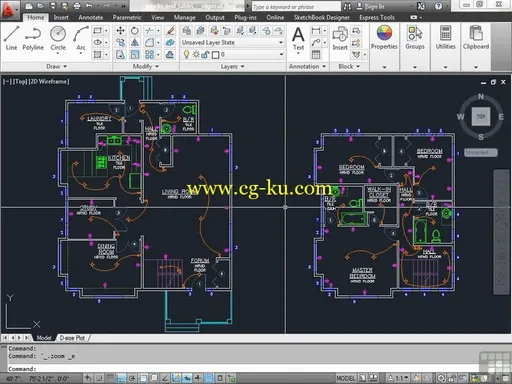Activate the Scale tool
Viewport: 512px width, 384px height.
[x=135, y=55]
